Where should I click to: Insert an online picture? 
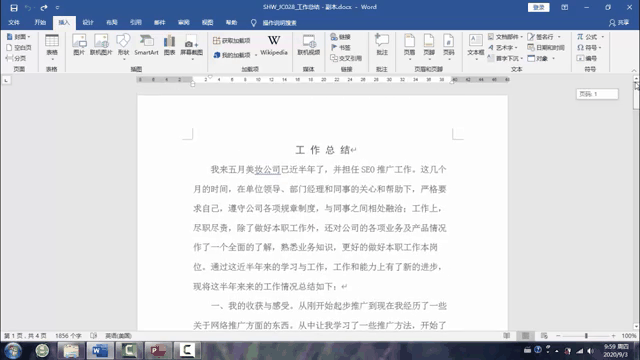[101, 45]
